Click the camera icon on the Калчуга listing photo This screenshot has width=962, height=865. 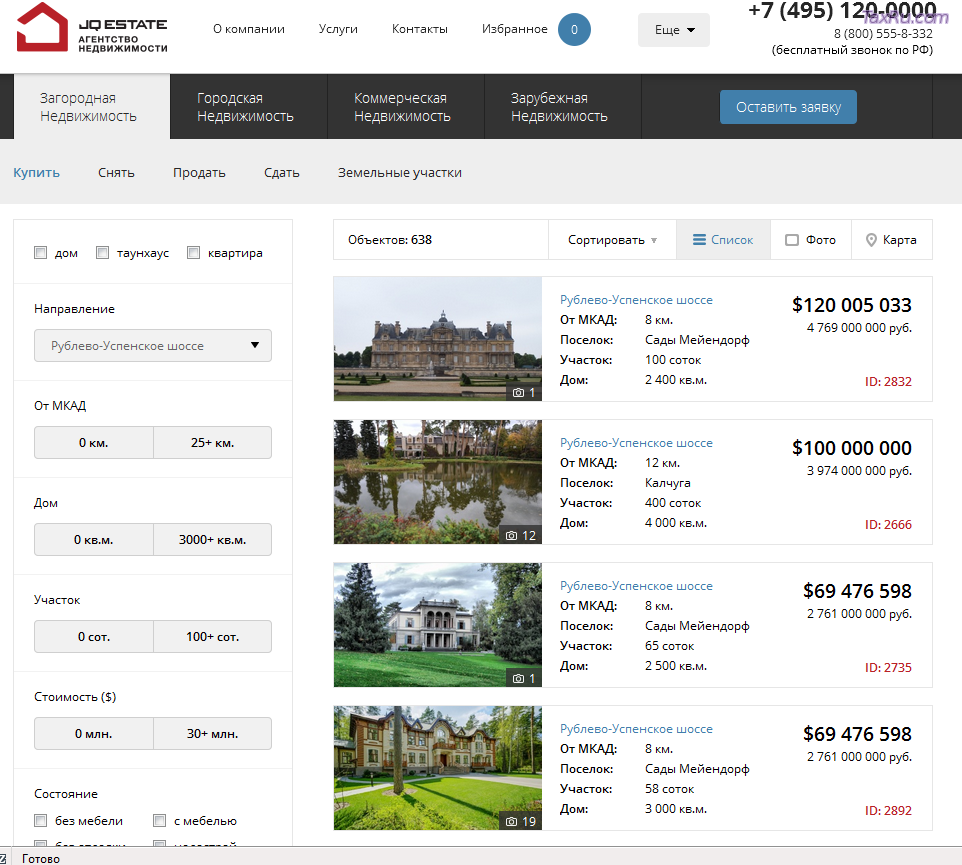pyautogui.click(x=512, y=536)
